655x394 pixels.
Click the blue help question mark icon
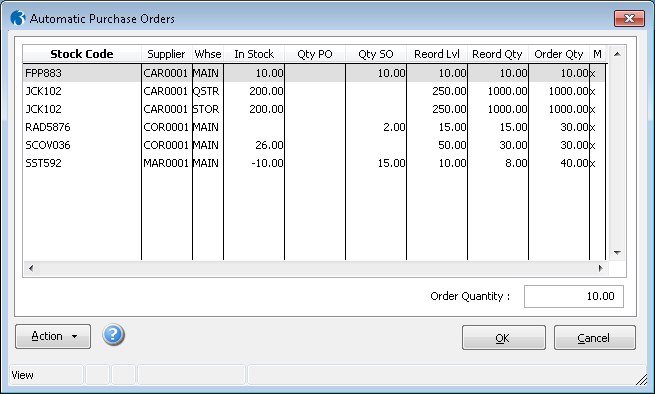pyautogui.click(x=113, y=335)
